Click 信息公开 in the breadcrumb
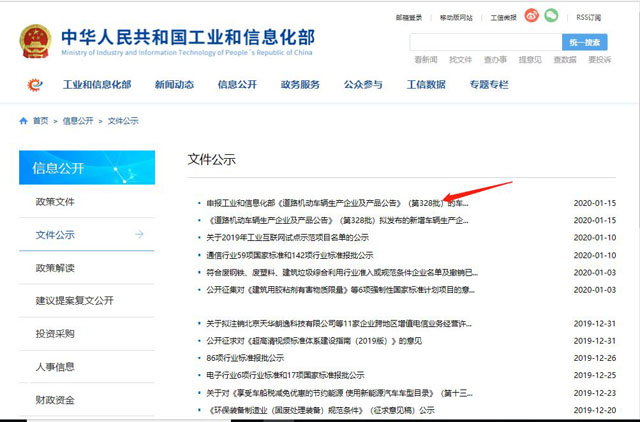Image resolution: width=640 pixels, height=422 pixels. point(78,120)
